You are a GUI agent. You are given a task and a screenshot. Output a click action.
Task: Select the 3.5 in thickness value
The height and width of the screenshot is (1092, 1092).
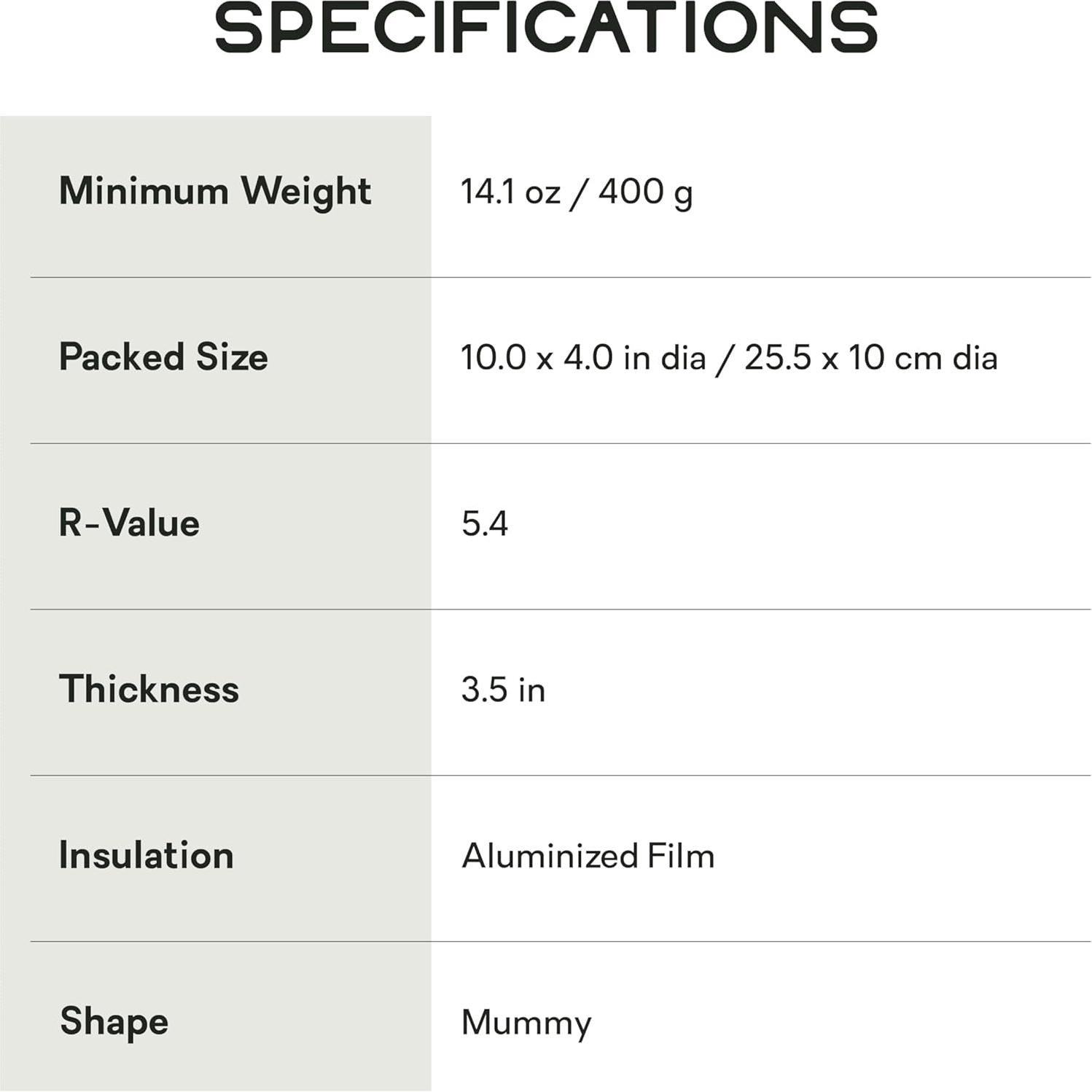click(503, 690)
